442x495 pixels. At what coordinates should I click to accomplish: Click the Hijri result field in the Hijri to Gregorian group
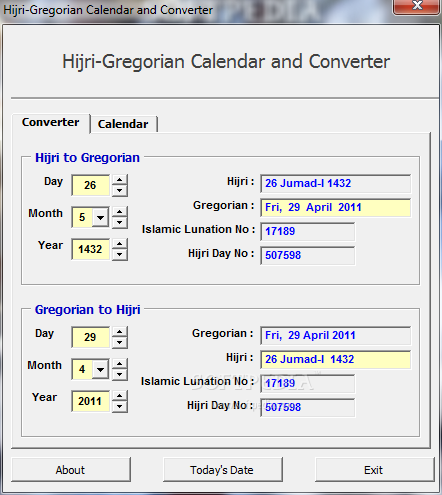[x=335, y=183]
